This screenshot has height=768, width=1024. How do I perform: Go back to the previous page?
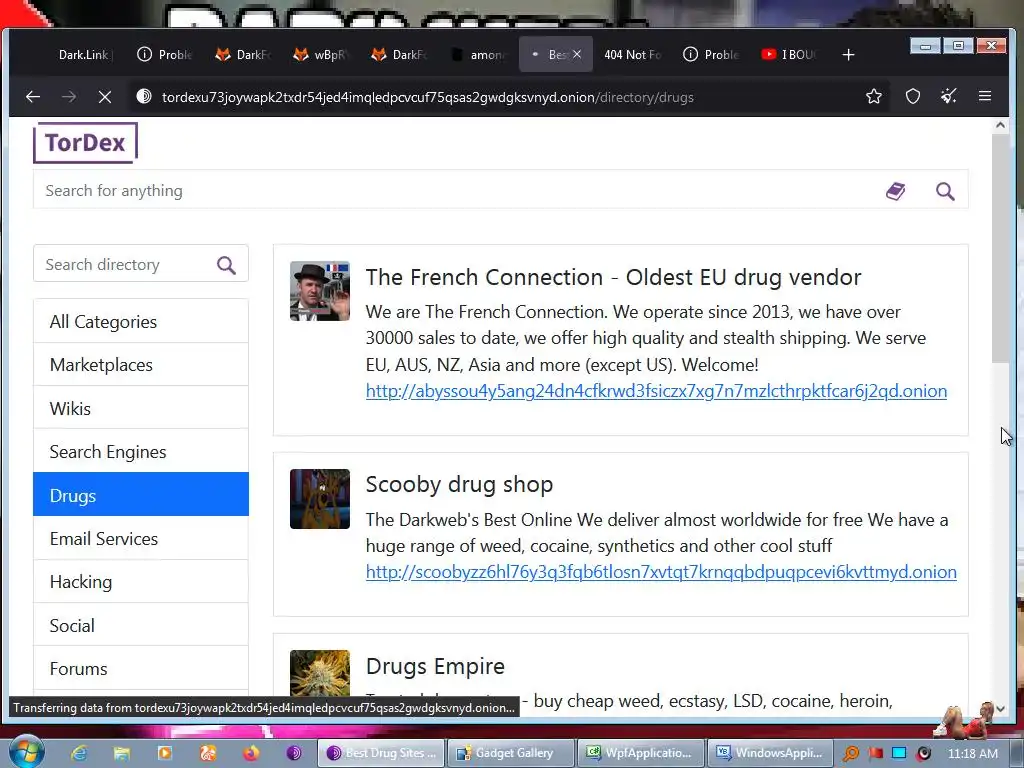33,97
